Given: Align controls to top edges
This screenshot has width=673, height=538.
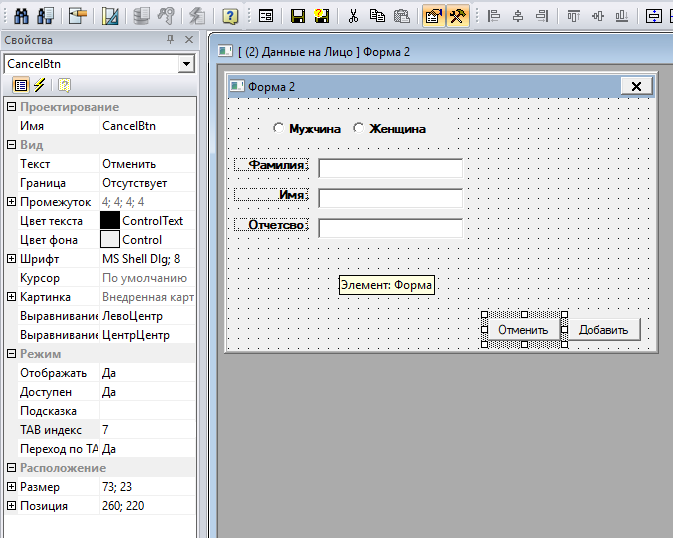Looking at the screenshot, I should [x=574, y=16].
